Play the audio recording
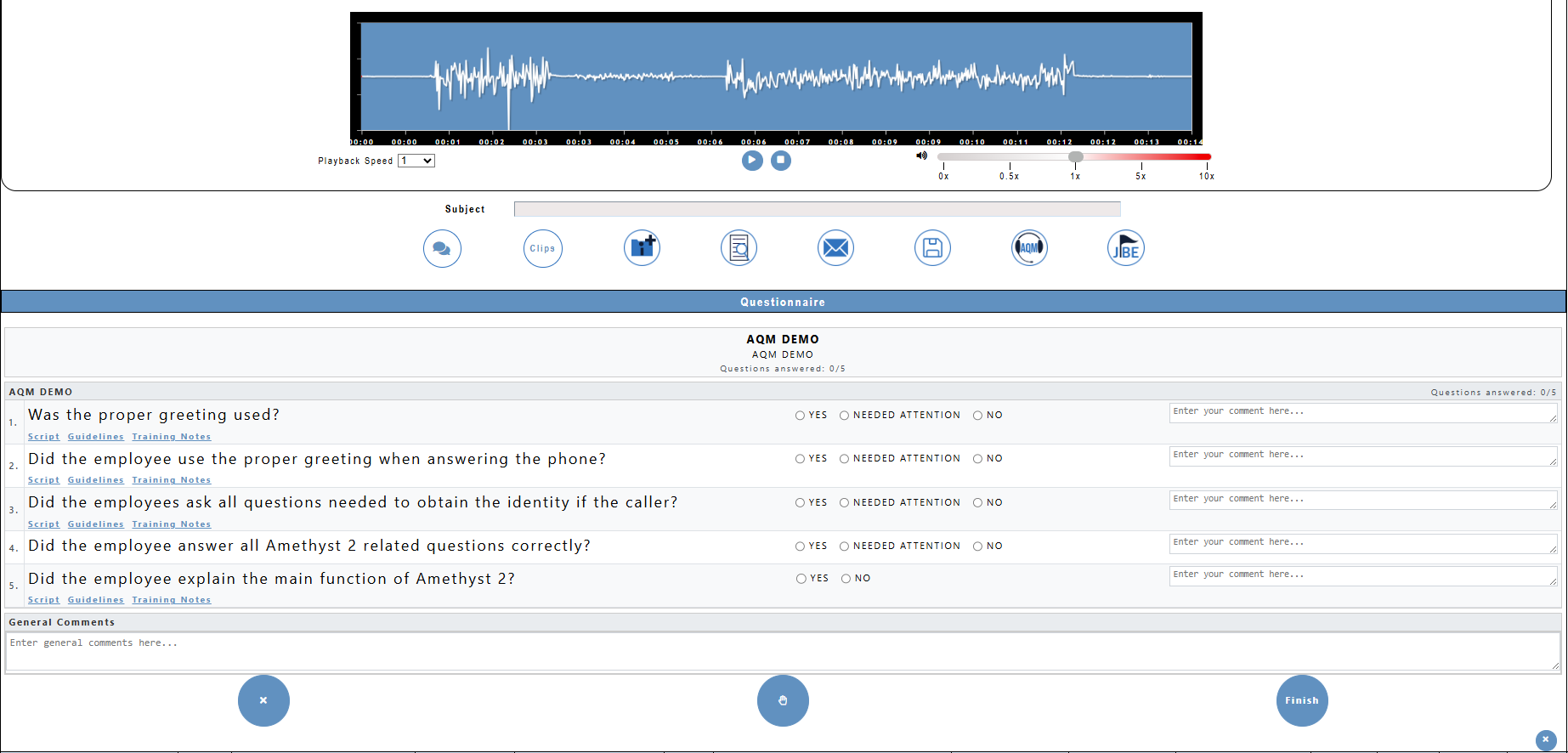Image resolution: width=1568 pixels, height=753 pixels. (x=752, y=160)
